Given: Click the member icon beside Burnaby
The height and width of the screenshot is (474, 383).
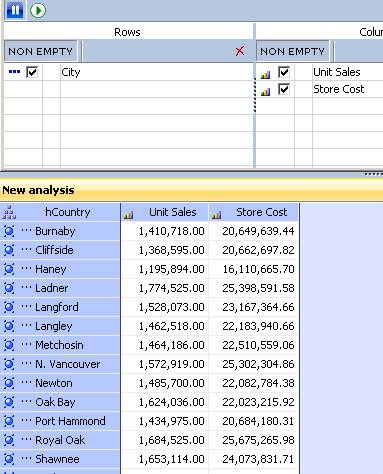Looking at the screenshot, I should (x=9, y=231).
